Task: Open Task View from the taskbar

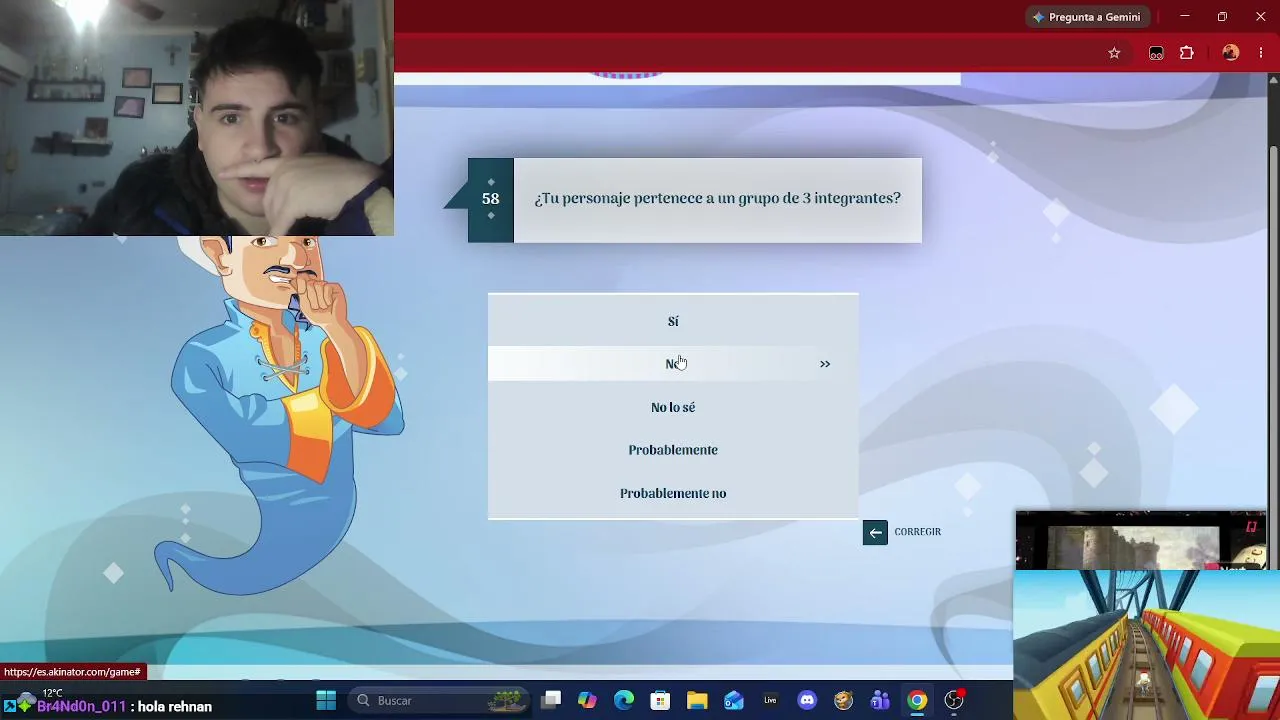Action: coord(551,700)
